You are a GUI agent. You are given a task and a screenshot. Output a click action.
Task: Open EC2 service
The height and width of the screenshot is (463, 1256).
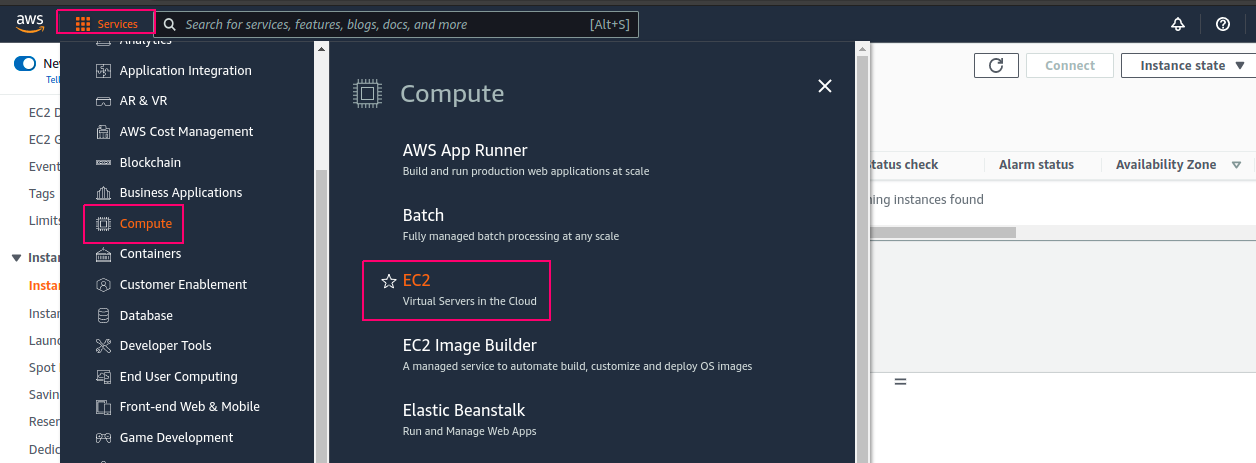(416, 281)
